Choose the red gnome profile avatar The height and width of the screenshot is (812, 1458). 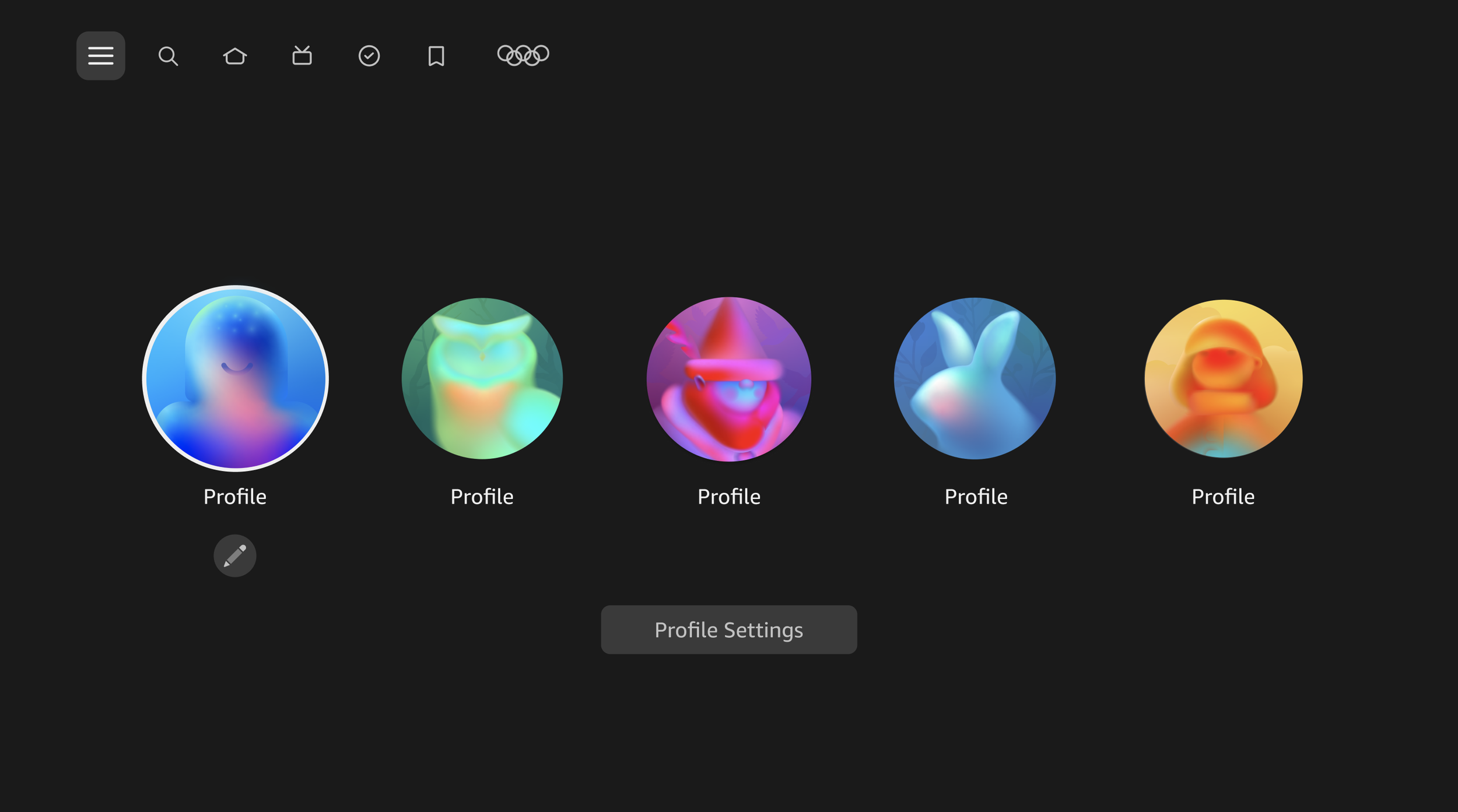tap(728, 379)
